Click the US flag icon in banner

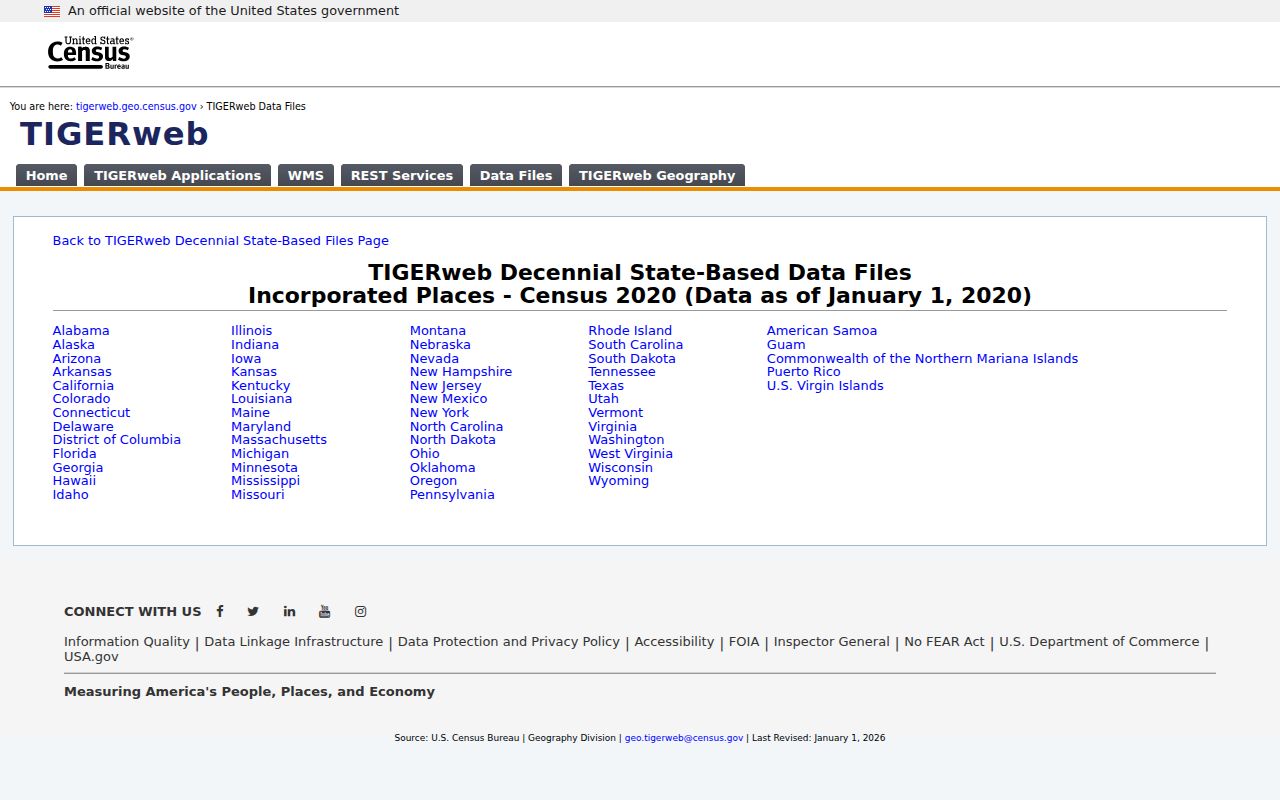(x=52, y=11)
